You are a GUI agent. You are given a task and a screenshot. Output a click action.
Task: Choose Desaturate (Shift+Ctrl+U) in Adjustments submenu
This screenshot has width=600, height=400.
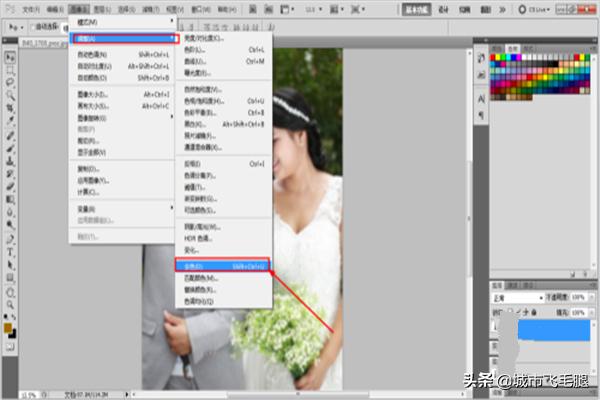point(222,266)
